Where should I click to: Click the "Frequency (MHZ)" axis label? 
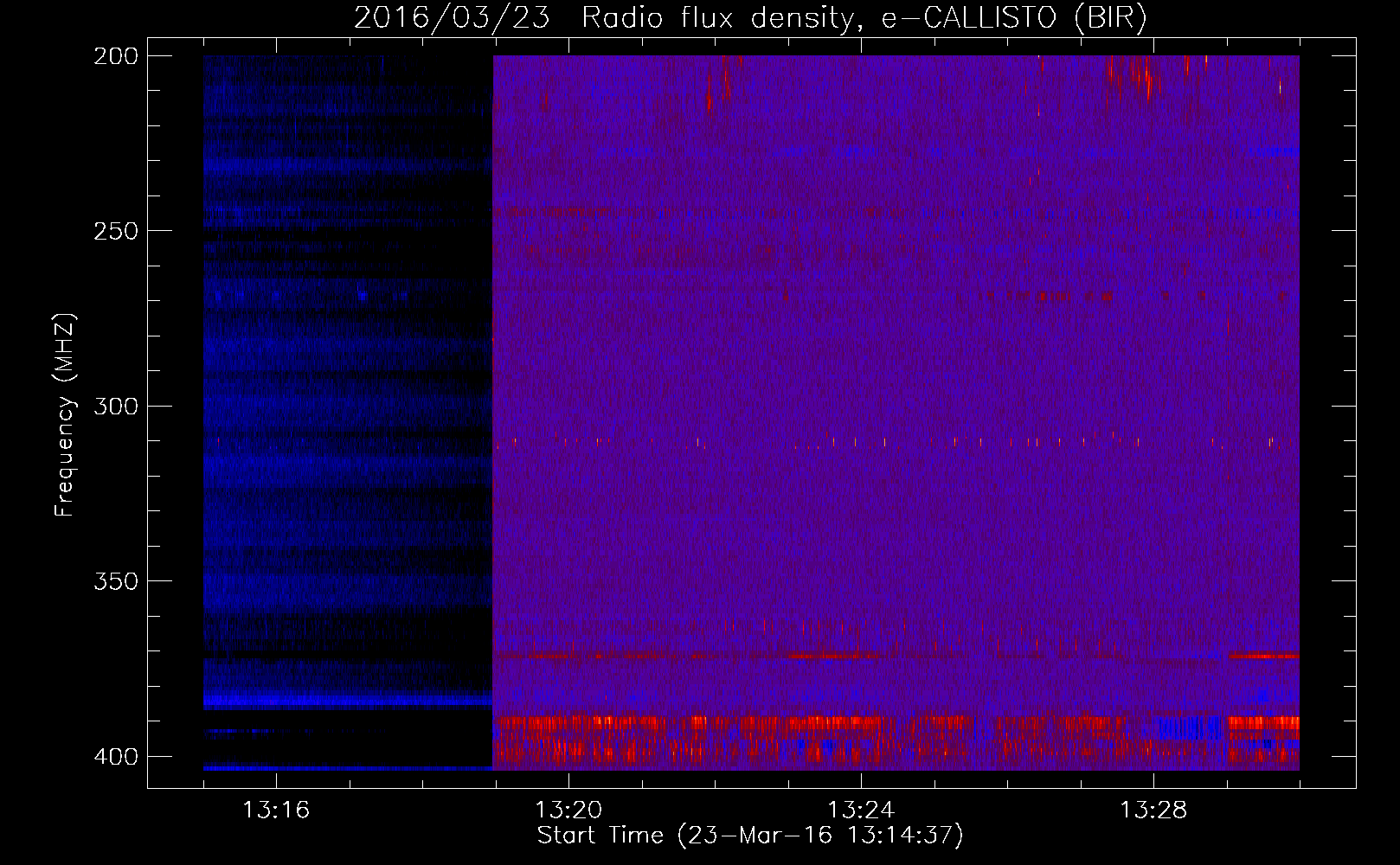(65, 414)
